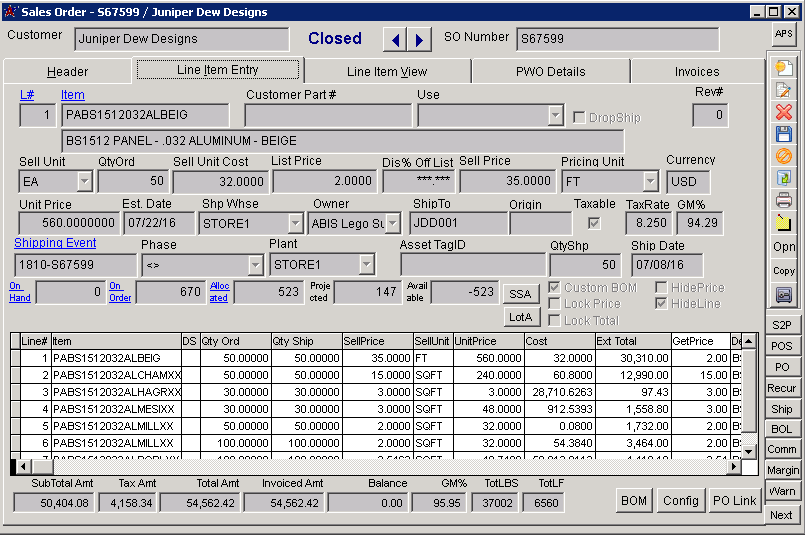Toggle the Taxable checkbox
The height and width of the screenshot is (535, 805).
(594, 223)
